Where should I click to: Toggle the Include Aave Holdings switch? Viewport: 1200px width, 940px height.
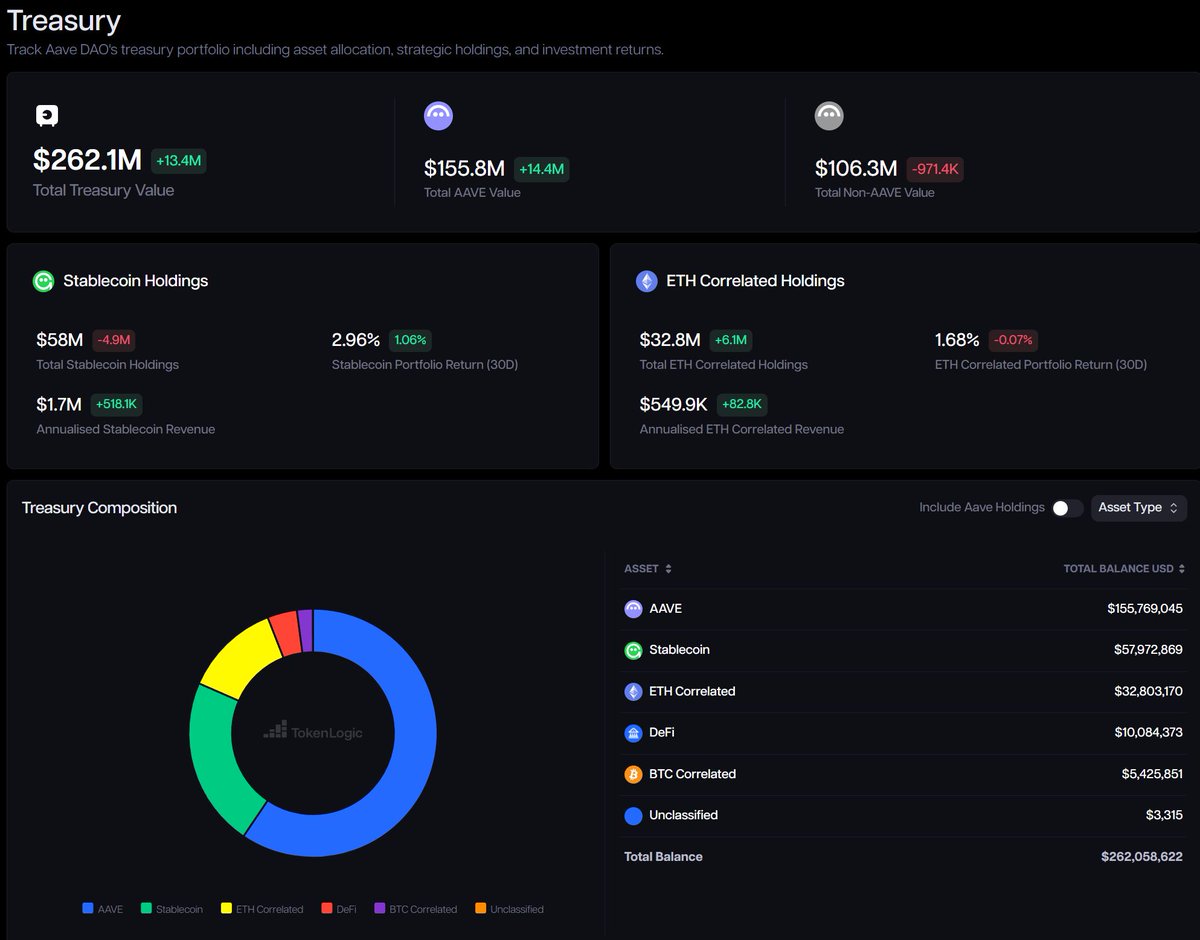coord(1067,508)
